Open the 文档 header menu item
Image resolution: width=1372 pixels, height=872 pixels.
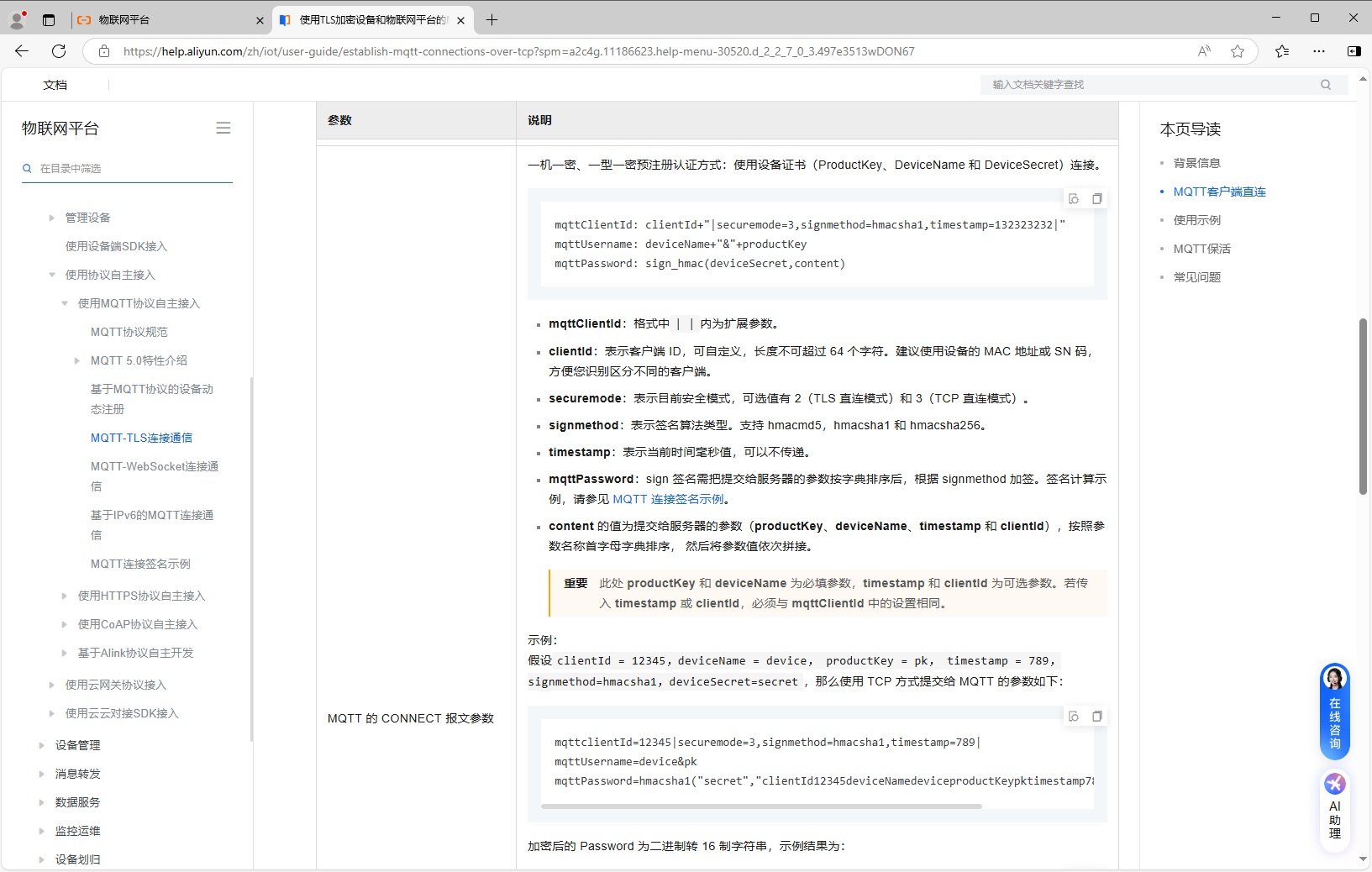(55, 85)
